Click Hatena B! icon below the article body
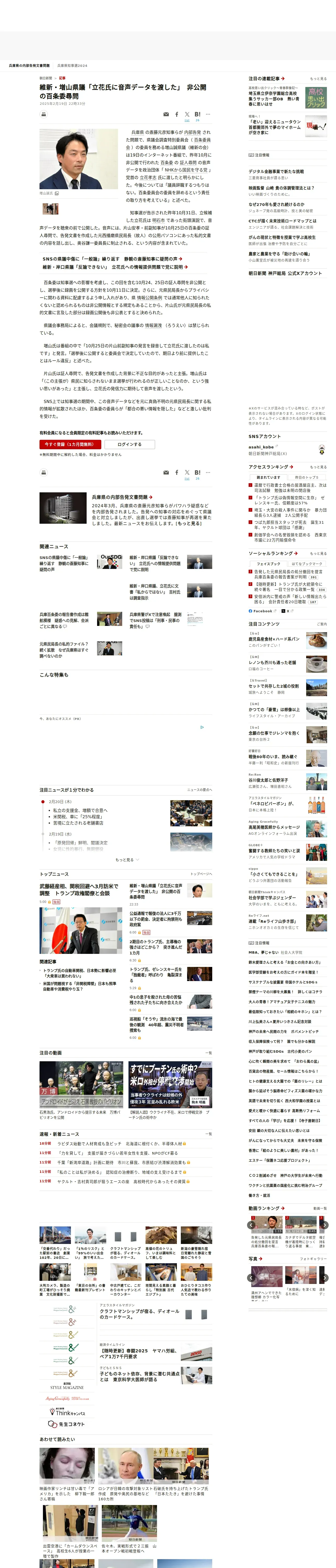Screen dimensions: 336x1568 (198, 472)
